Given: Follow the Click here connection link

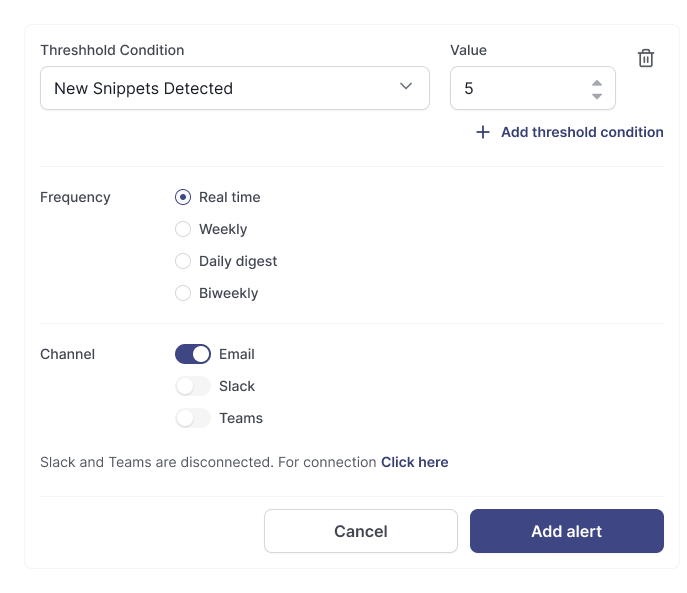Looking at the screenshot, I should click(x=414, y=462).
